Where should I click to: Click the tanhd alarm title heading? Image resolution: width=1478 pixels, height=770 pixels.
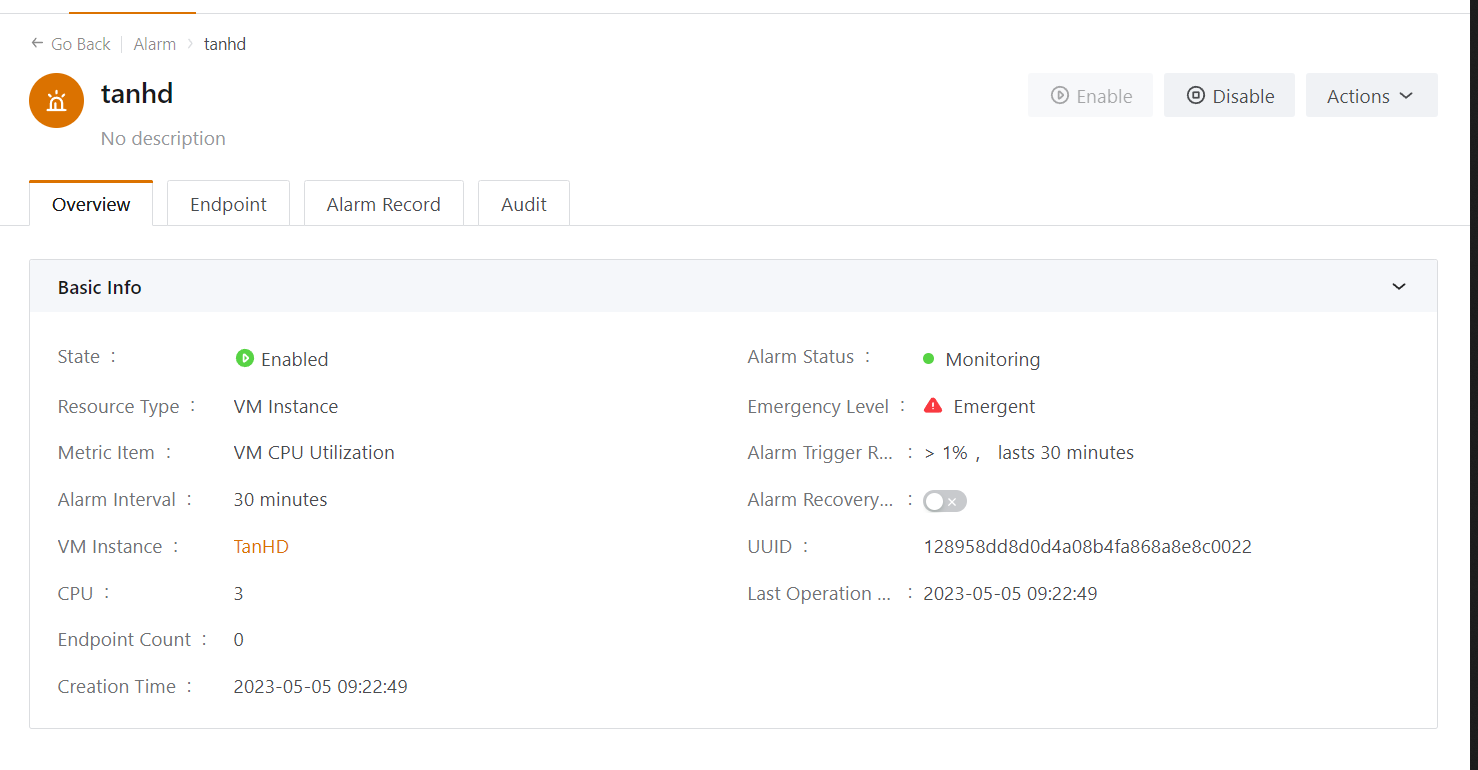(137, 94)
